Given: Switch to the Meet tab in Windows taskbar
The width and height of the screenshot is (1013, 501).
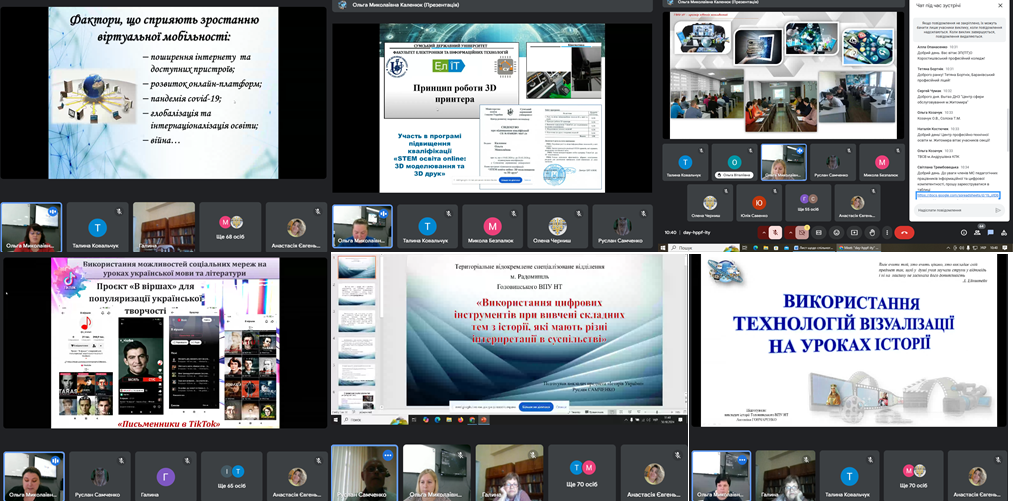Looking at the screenshot, I should [857, 247].
